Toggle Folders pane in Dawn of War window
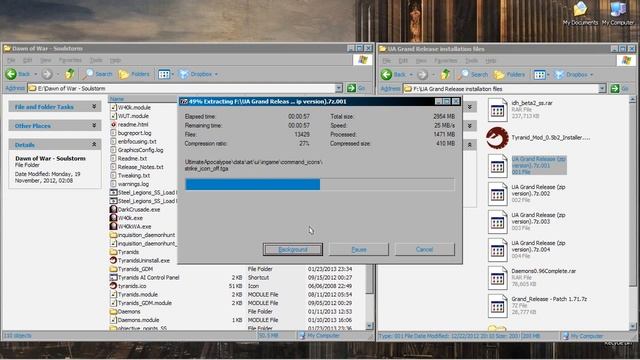 coord(134,74)
